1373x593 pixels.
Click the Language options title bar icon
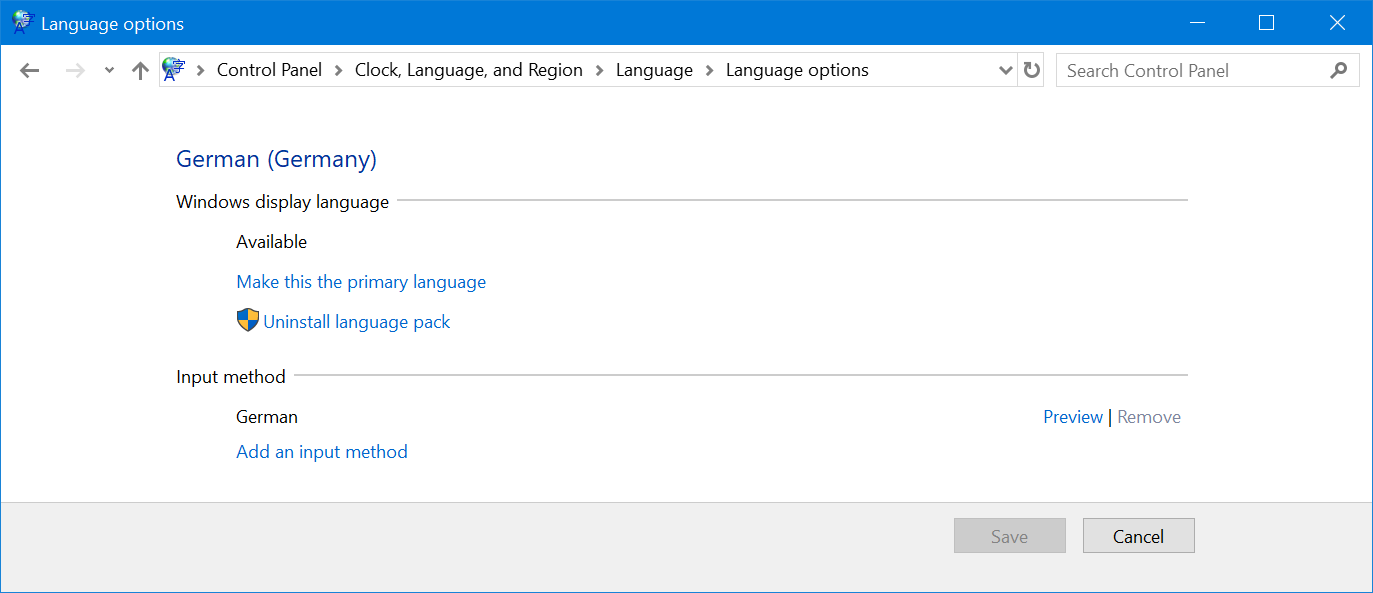(22, 23)
